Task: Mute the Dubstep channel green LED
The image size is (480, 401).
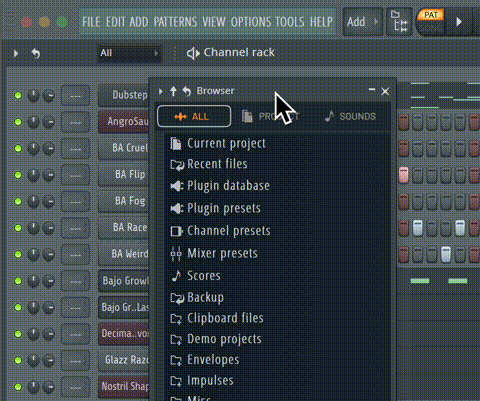Action: [x=18, y=96]
